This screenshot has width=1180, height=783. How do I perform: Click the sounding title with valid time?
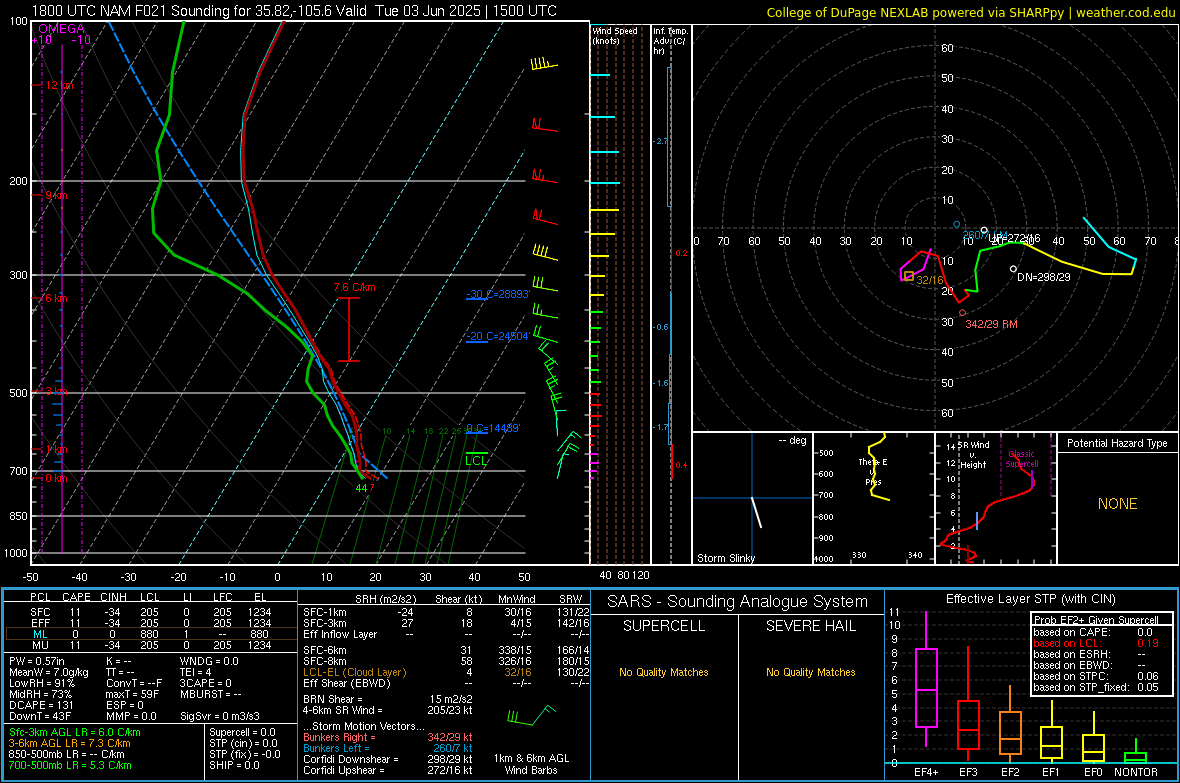(x=294, y=11)
